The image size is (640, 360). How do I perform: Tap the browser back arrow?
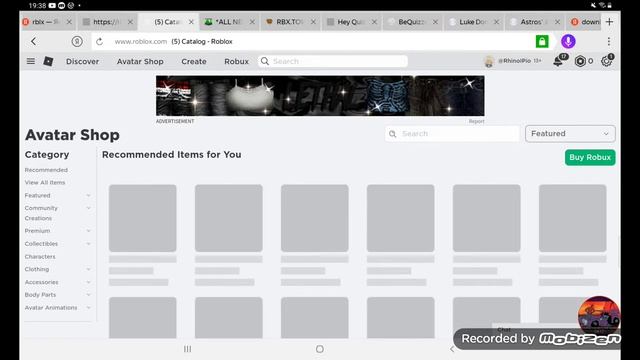[x=33, y=41]
